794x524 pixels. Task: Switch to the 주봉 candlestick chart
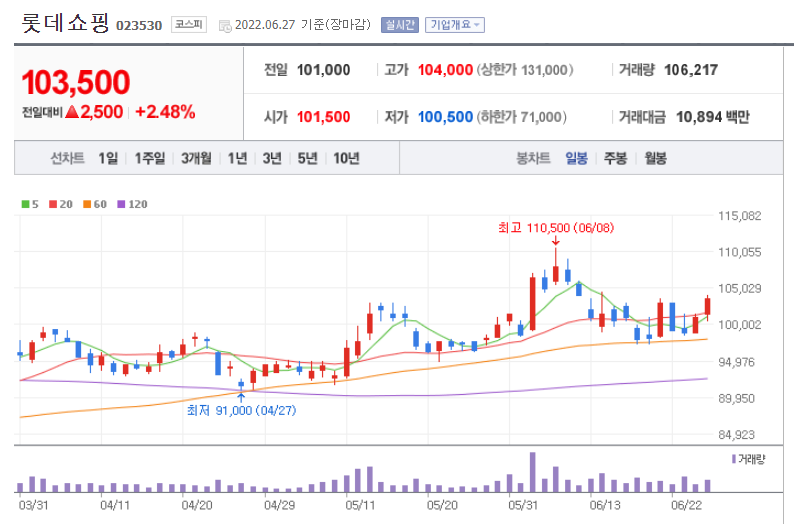[x=615, y=158]
